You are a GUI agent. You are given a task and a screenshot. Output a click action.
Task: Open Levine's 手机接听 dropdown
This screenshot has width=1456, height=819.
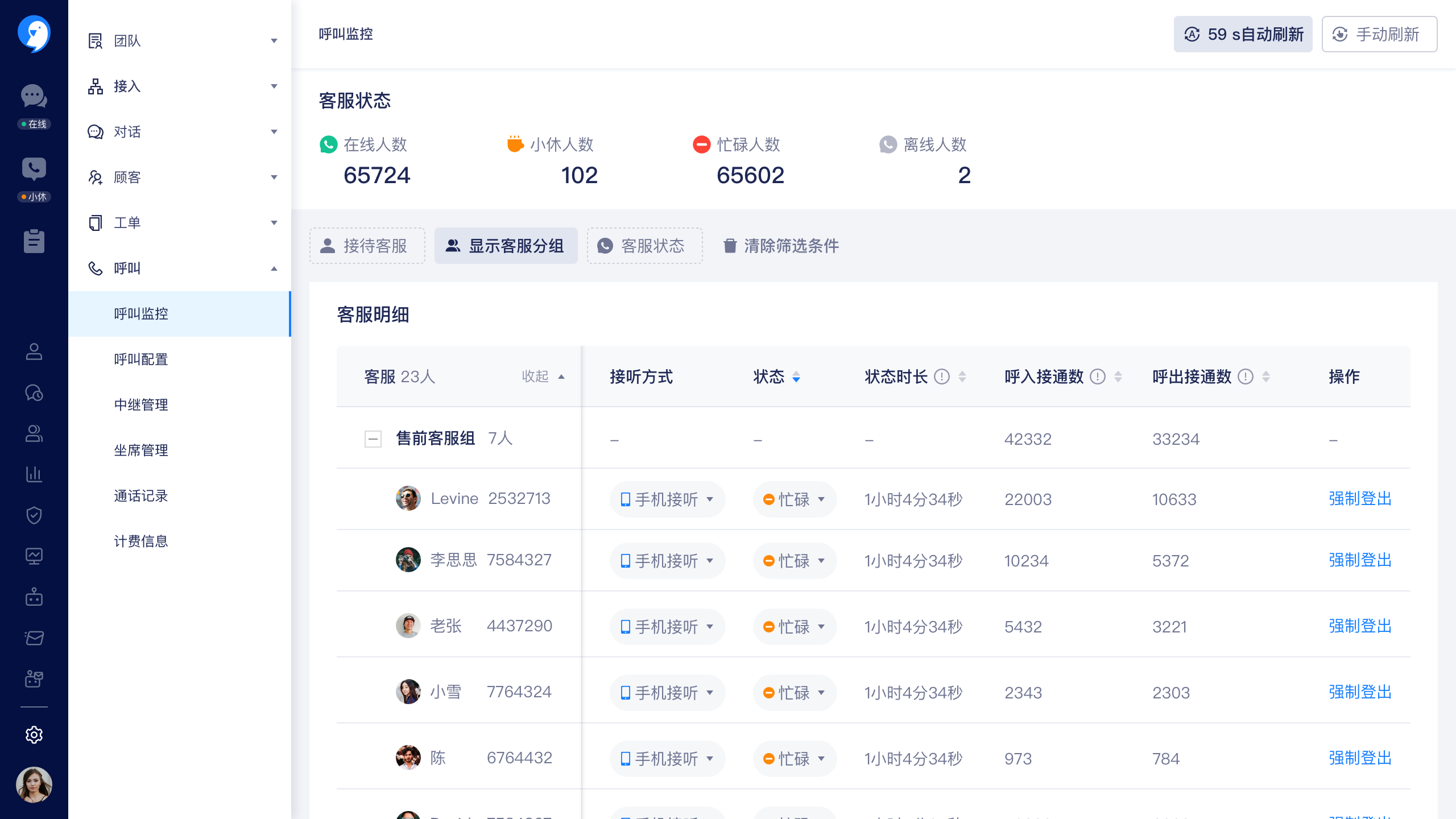pos(667,499)
